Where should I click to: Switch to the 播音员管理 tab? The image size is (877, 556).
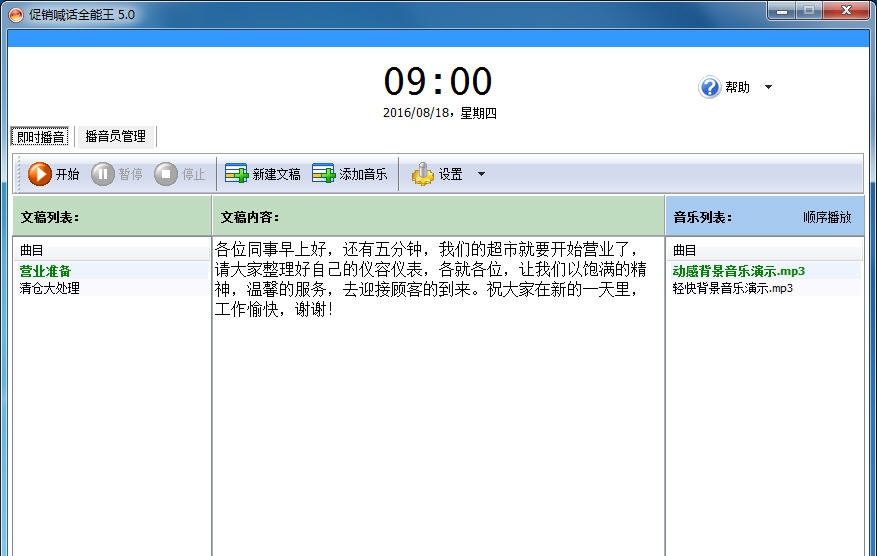[x=115, y=136]
